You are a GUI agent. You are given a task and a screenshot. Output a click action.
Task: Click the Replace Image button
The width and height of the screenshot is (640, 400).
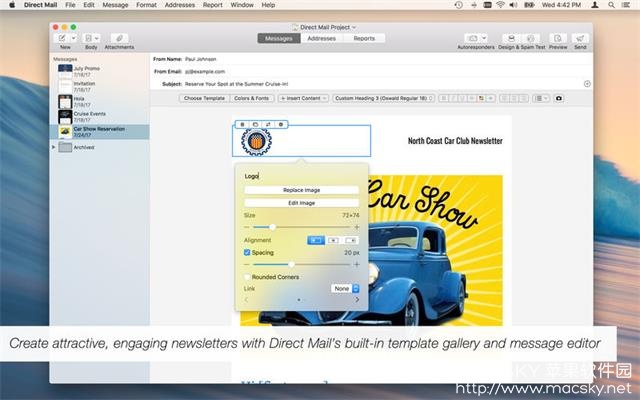coord(302,190)
